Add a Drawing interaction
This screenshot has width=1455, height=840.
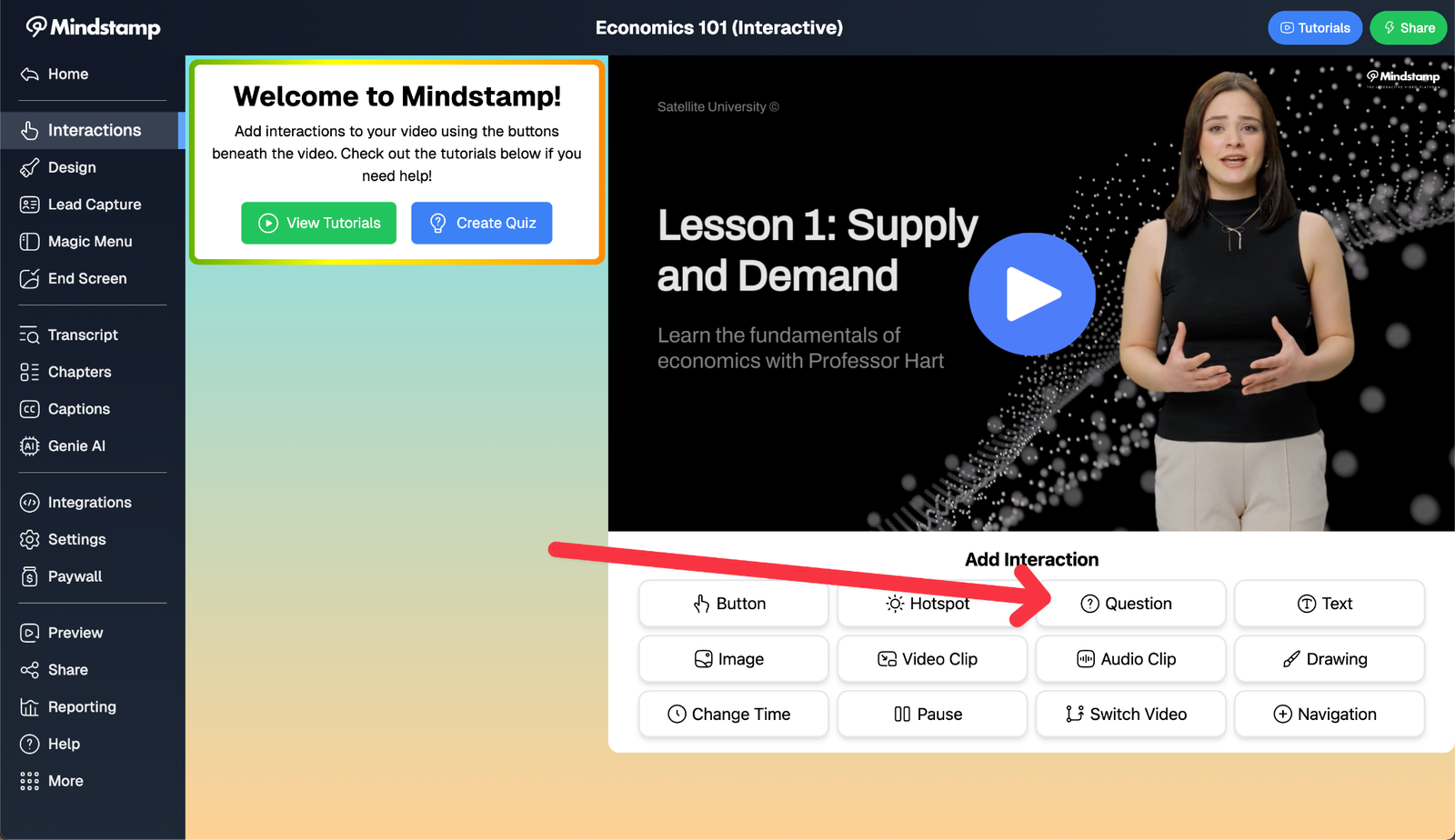1328,659
